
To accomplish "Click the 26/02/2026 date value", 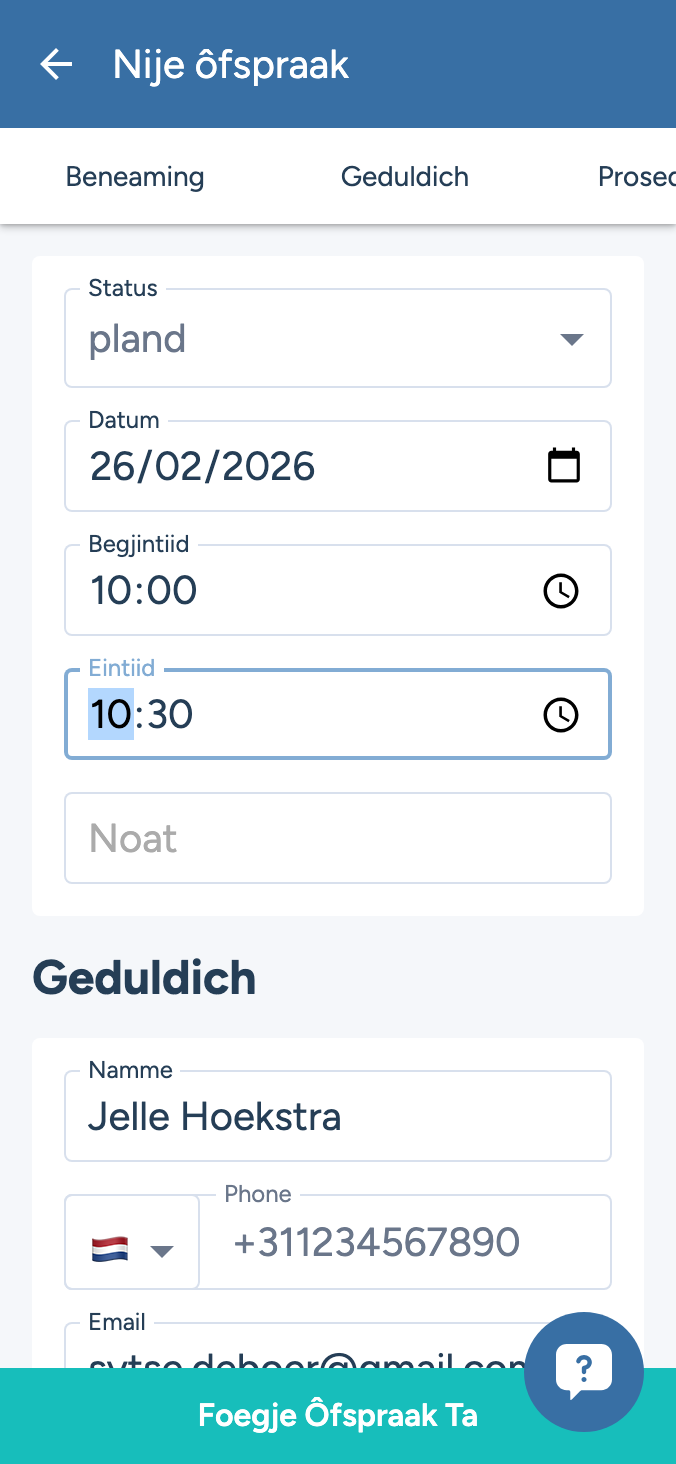I will pos(203,467).
